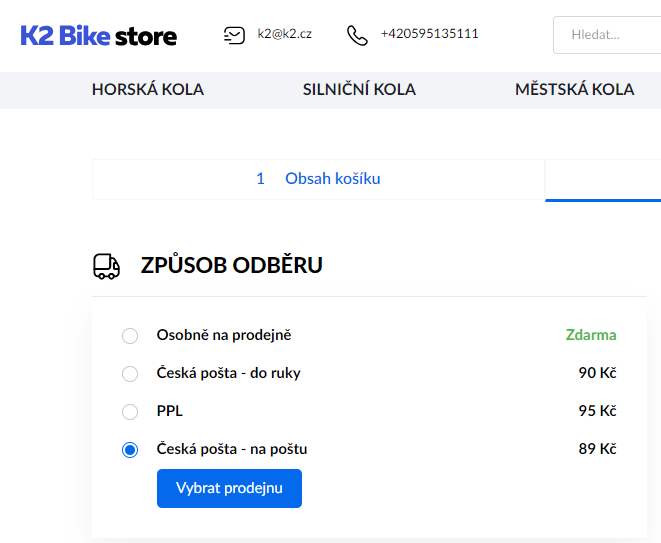Click the delivery truck icon
This screenshot has height=543, width=661.
pyautogui.click(x=106, y=266)
